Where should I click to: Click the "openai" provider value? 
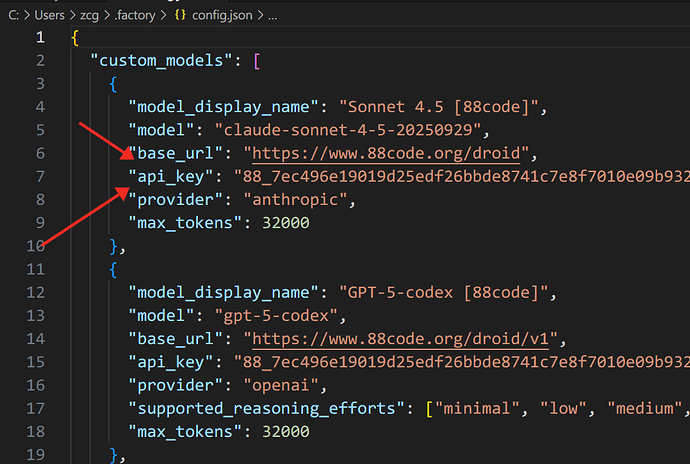[x=280, y=386]
